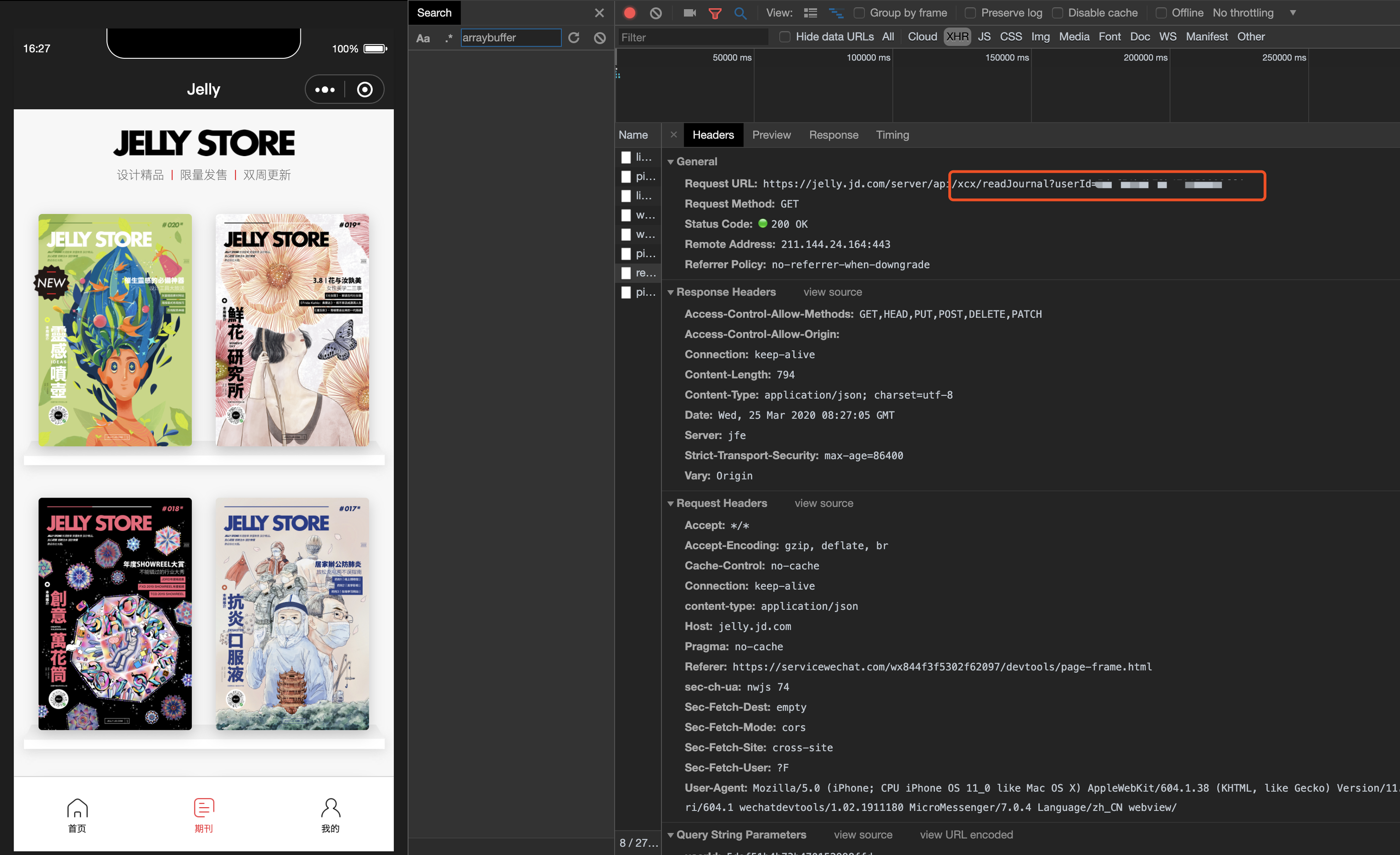Image resolution: width=1400 pixels, height=855 pixels.
Task: Click the red record network log button
Action: click(x=630, y=13)
